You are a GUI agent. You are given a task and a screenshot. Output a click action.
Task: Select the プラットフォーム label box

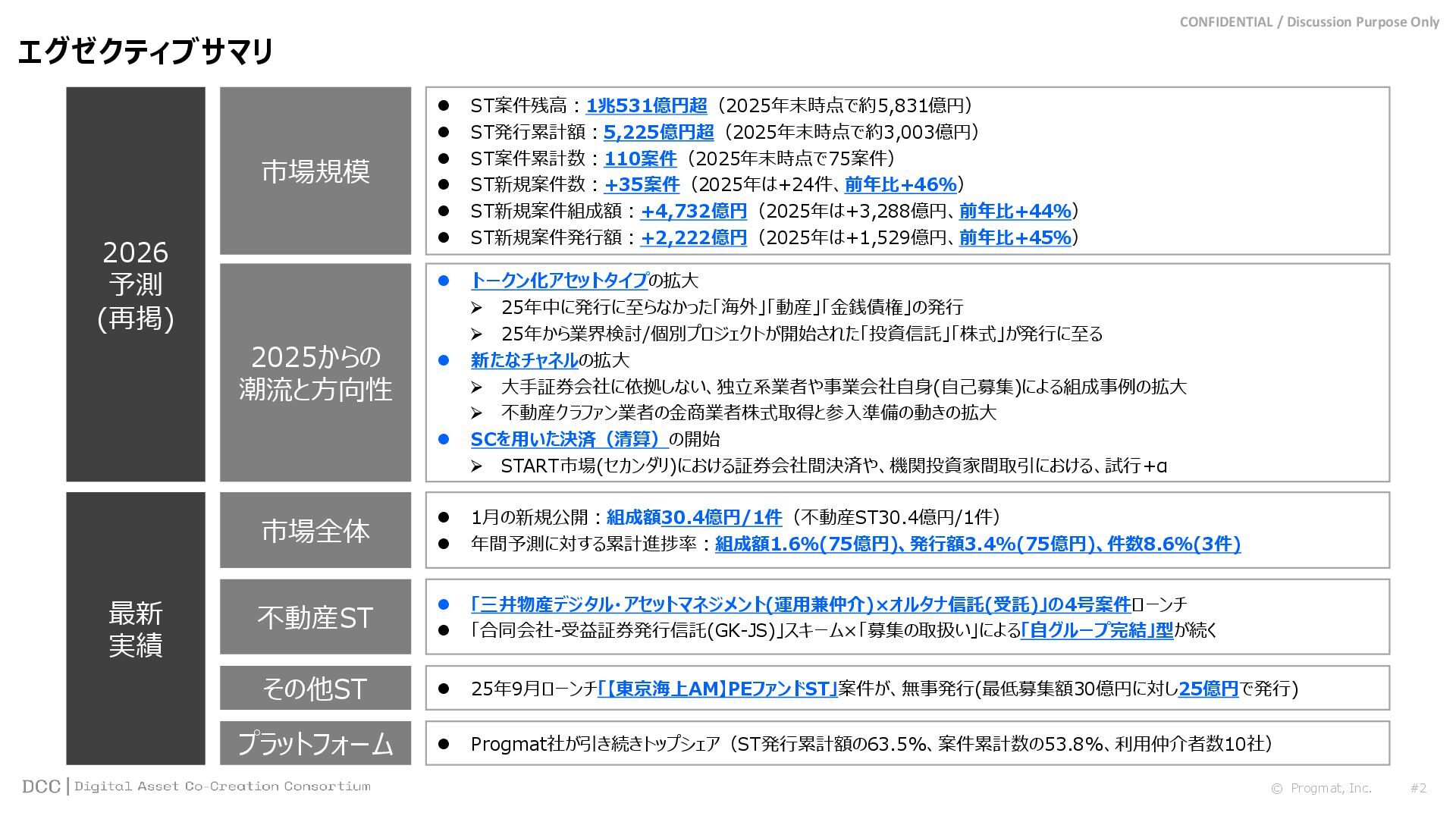315,743
